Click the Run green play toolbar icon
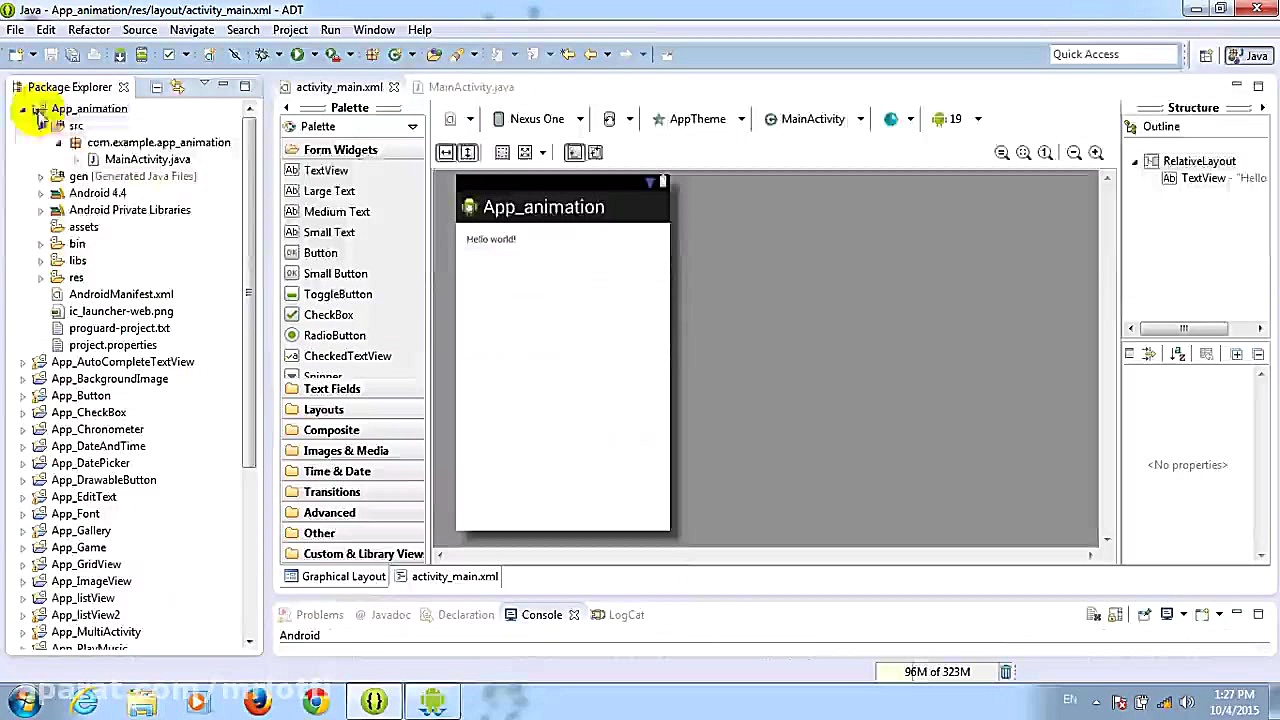Viewport: 1280px width, 720px height. coord(297,55)
